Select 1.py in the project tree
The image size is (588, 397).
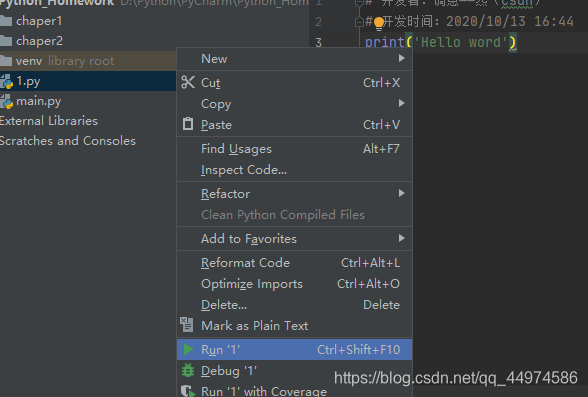click(x=88, y=81)
